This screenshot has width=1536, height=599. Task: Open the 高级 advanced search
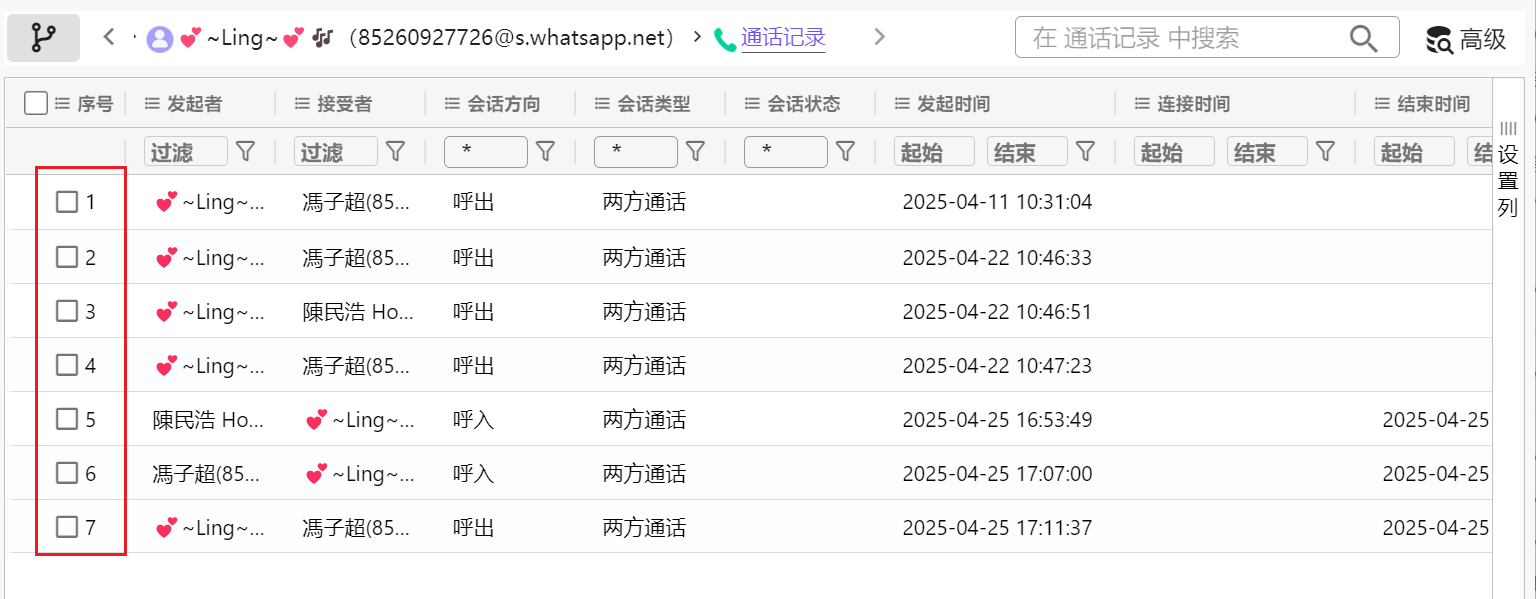pyautogui.click(x=1466, y=39)
